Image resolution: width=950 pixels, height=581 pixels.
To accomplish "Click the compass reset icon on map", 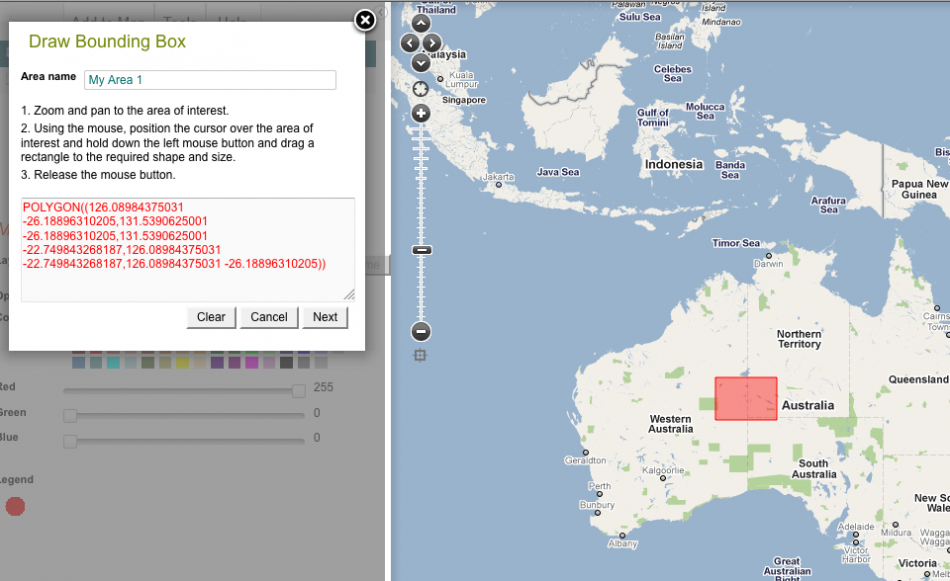I will coord(421,89).
